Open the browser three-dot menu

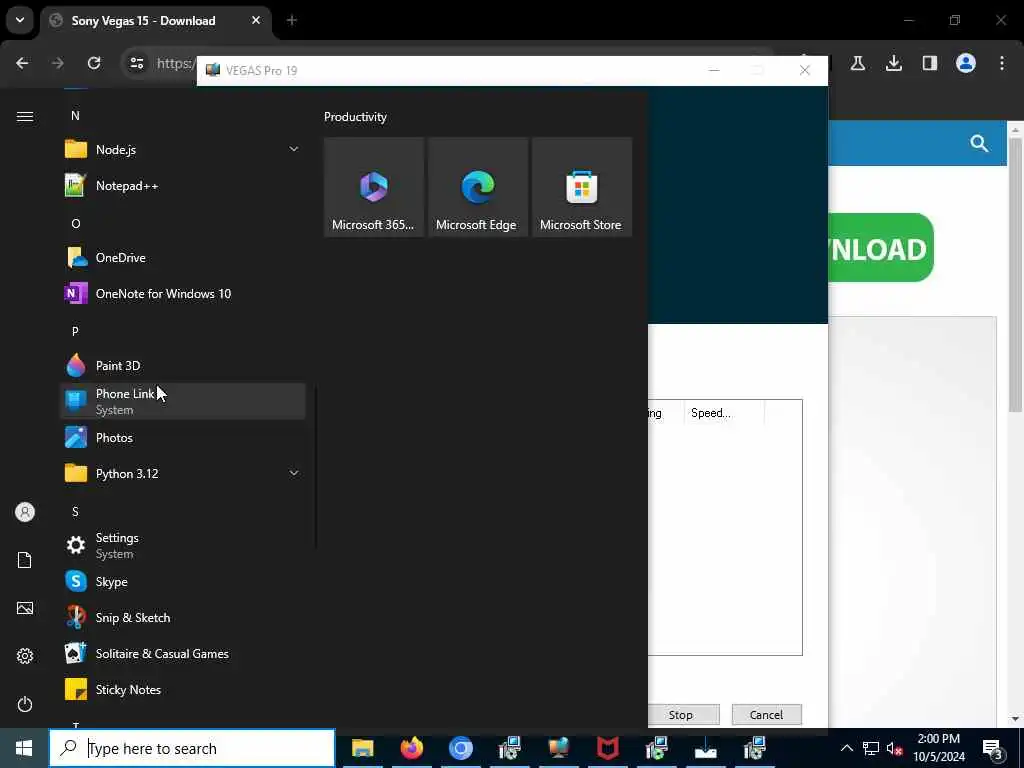point(1001,63)
